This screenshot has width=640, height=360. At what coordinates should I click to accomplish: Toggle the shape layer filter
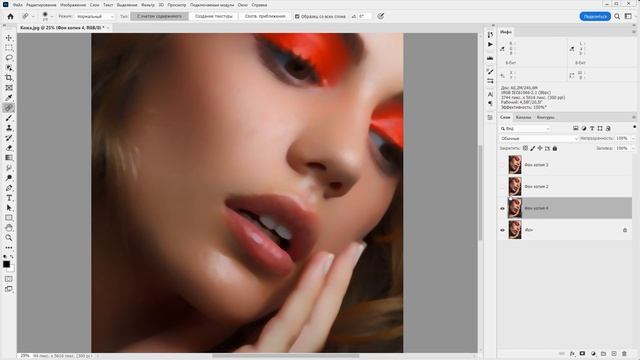pyautogui.click(x=600, y=129)
